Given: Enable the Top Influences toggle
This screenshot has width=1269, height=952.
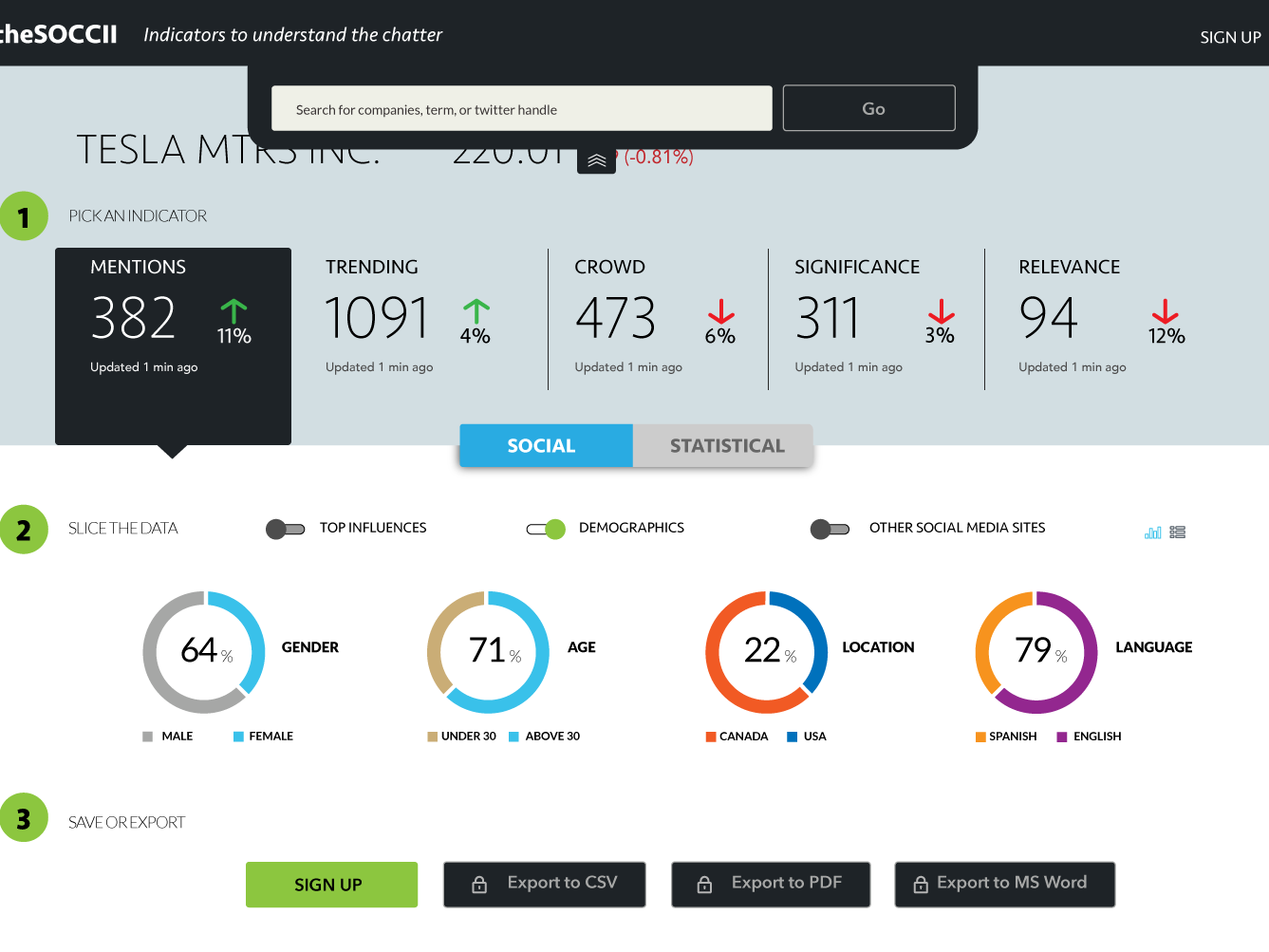Looking at the screenshot, I should click(x=285, y=529).
